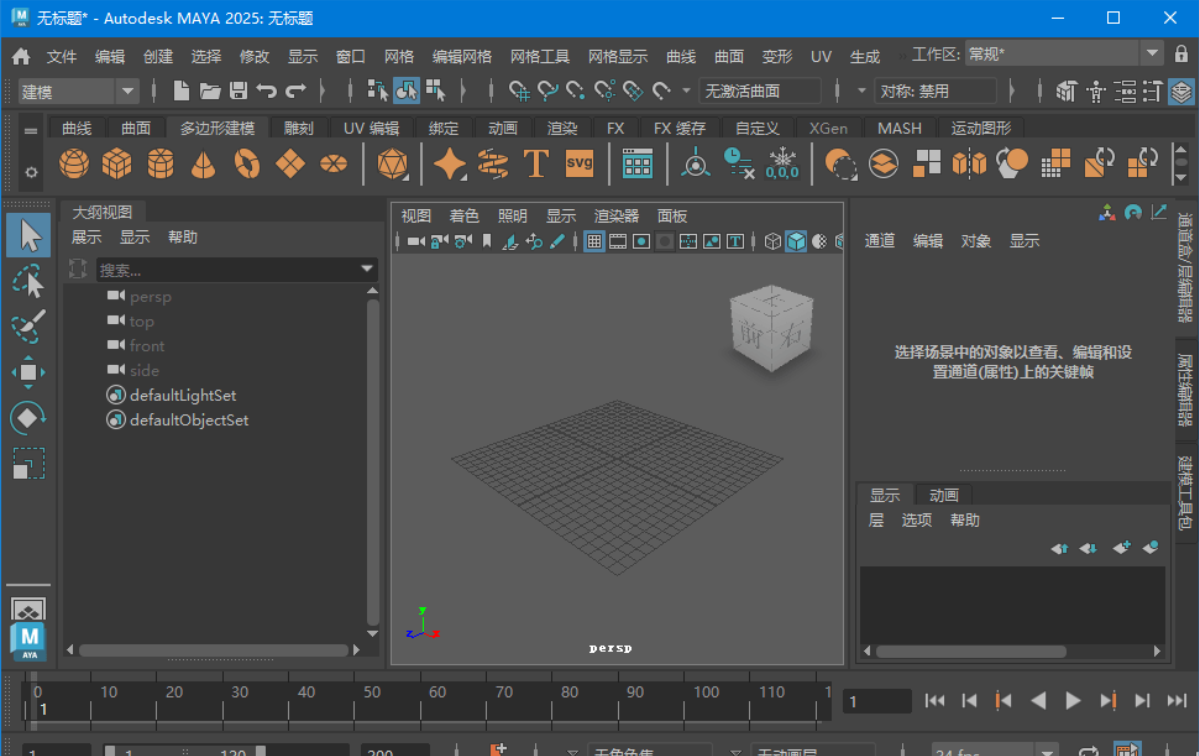
Task: Click the sweep mesh shelf icon
Action: click(x=493, y=164)
